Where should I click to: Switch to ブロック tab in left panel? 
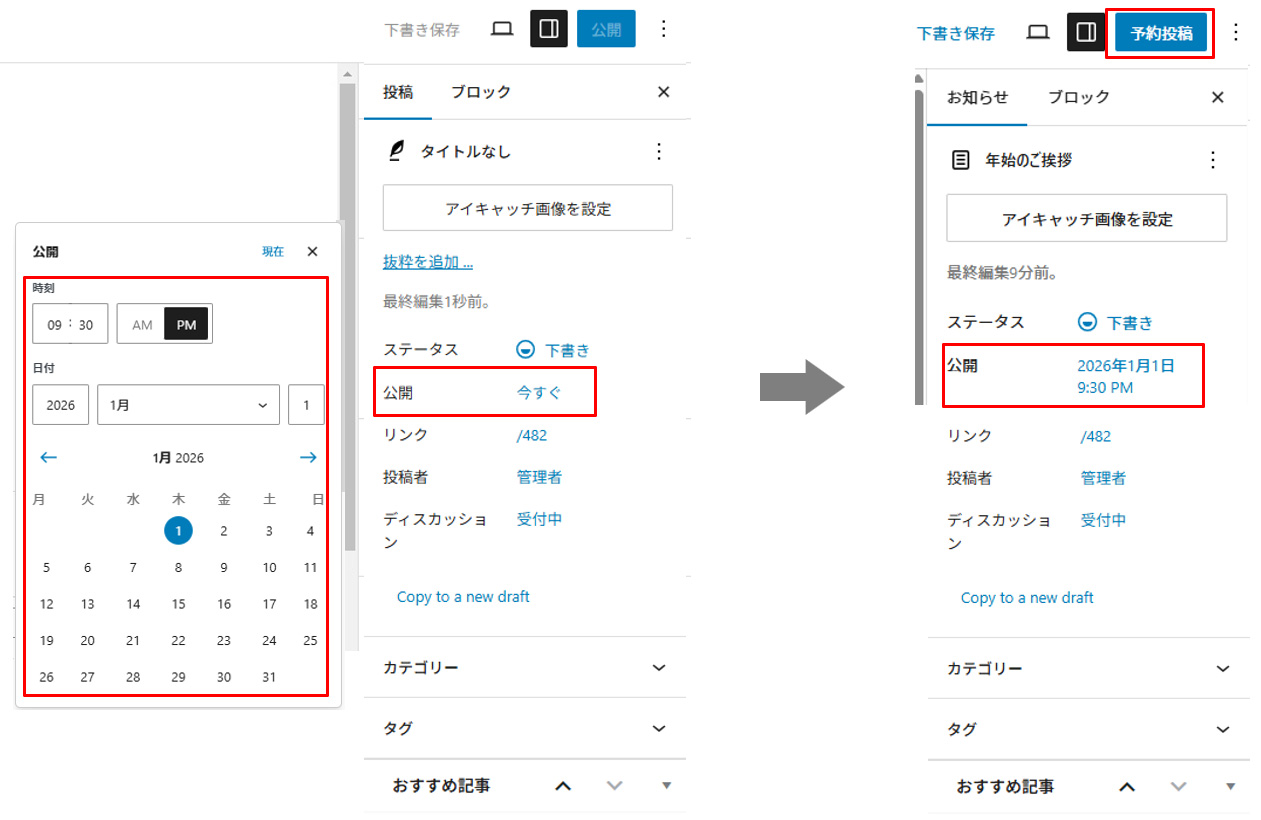point(481,92)
